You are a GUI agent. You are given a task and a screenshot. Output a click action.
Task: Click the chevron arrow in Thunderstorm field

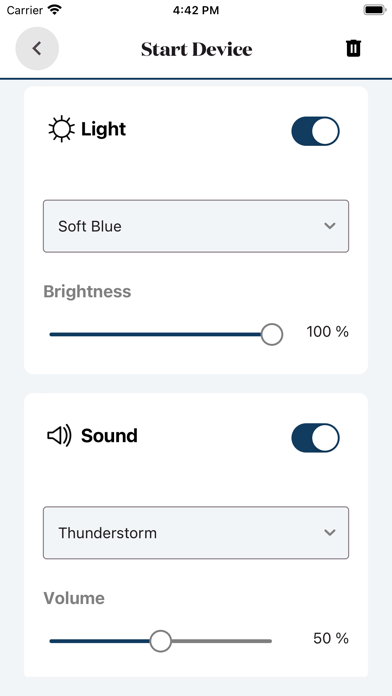click(329, 532)
